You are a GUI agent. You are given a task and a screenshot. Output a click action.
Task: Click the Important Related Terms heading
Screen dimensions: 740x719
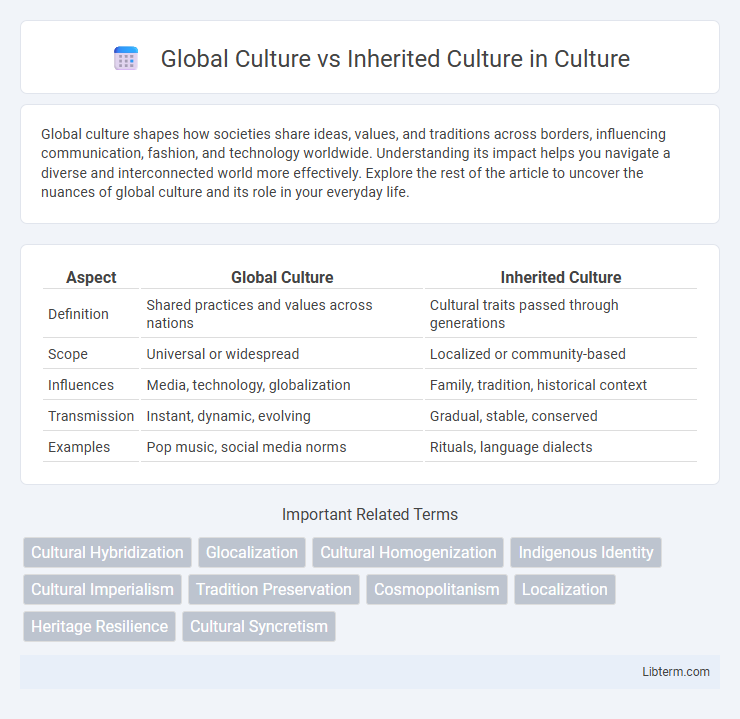370,514
